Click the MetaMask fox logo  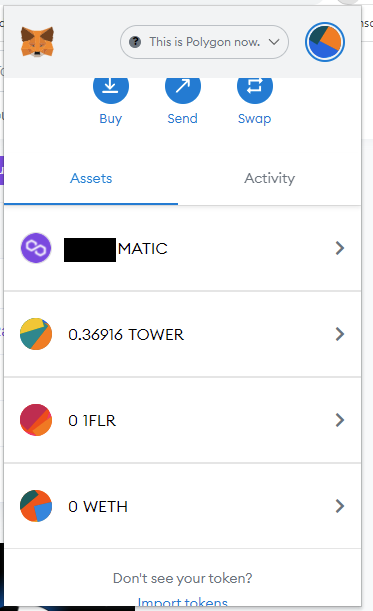pos(37,42)
